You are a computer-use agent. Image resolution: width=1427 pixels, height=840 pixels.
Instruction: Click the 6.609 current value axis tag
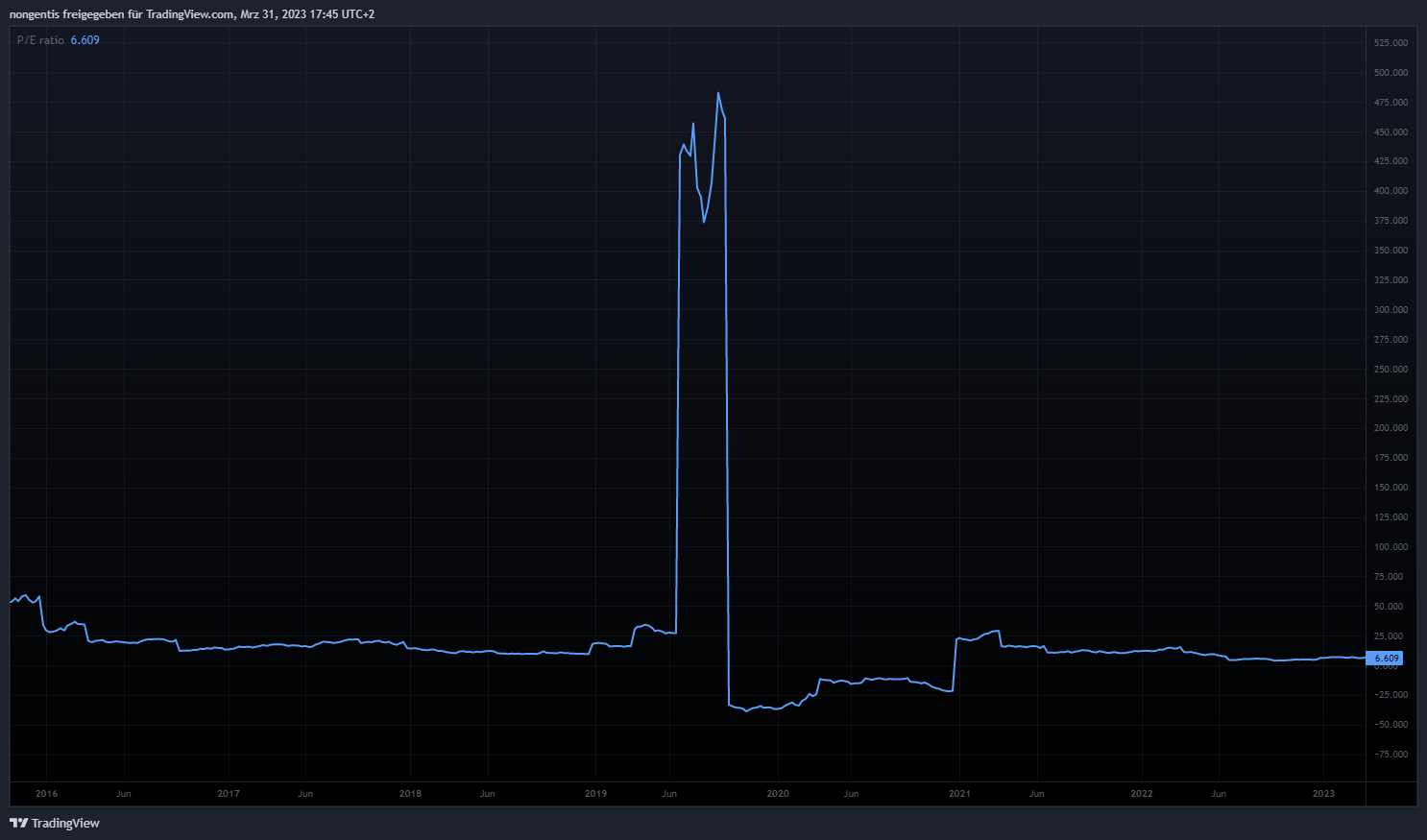coord(1386,659)
